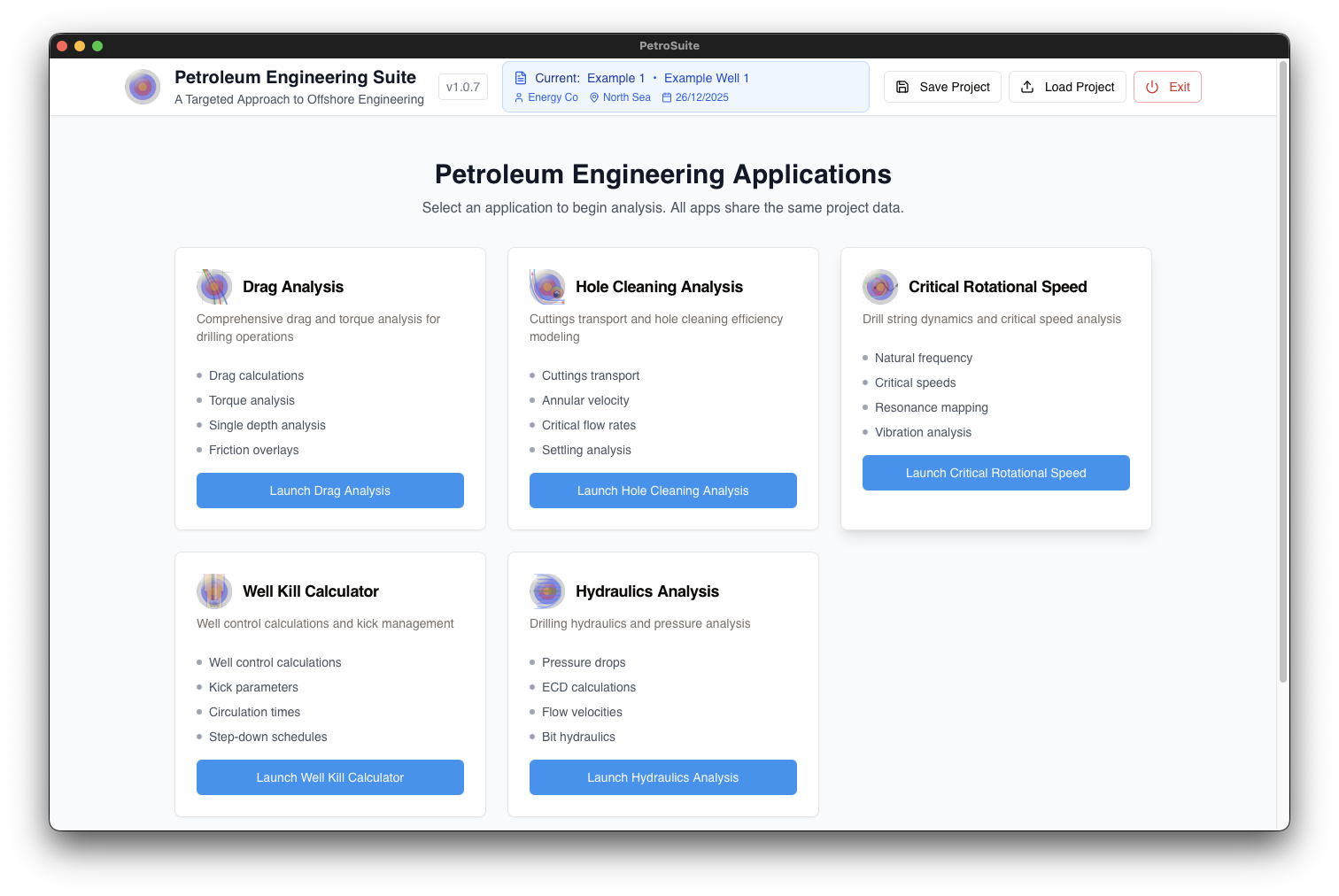1339x896 pixels.
Task: Click the v1.0.7 version badge
Action: point(462,86)
